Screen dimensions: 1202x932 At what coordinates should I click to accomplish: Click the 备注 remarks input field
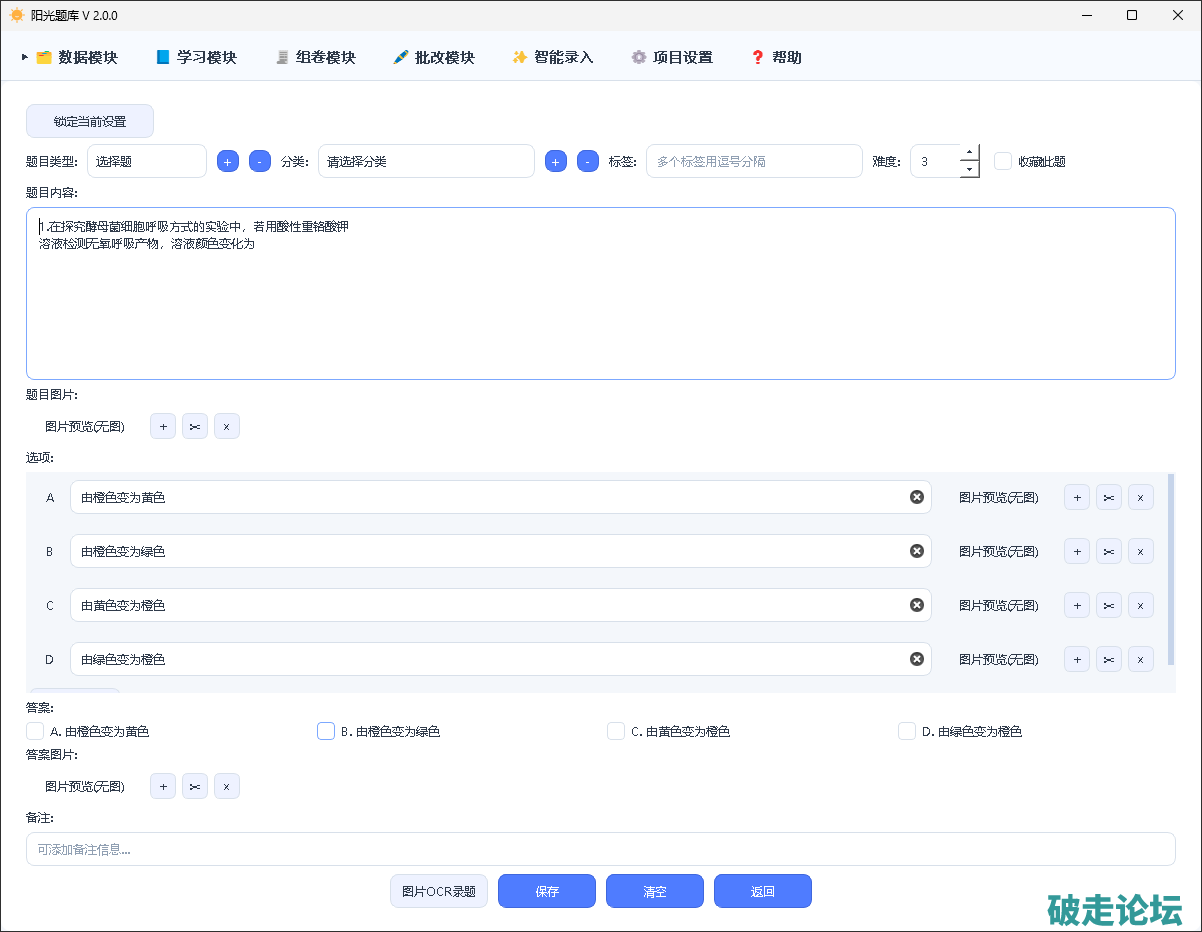(600, 849)
